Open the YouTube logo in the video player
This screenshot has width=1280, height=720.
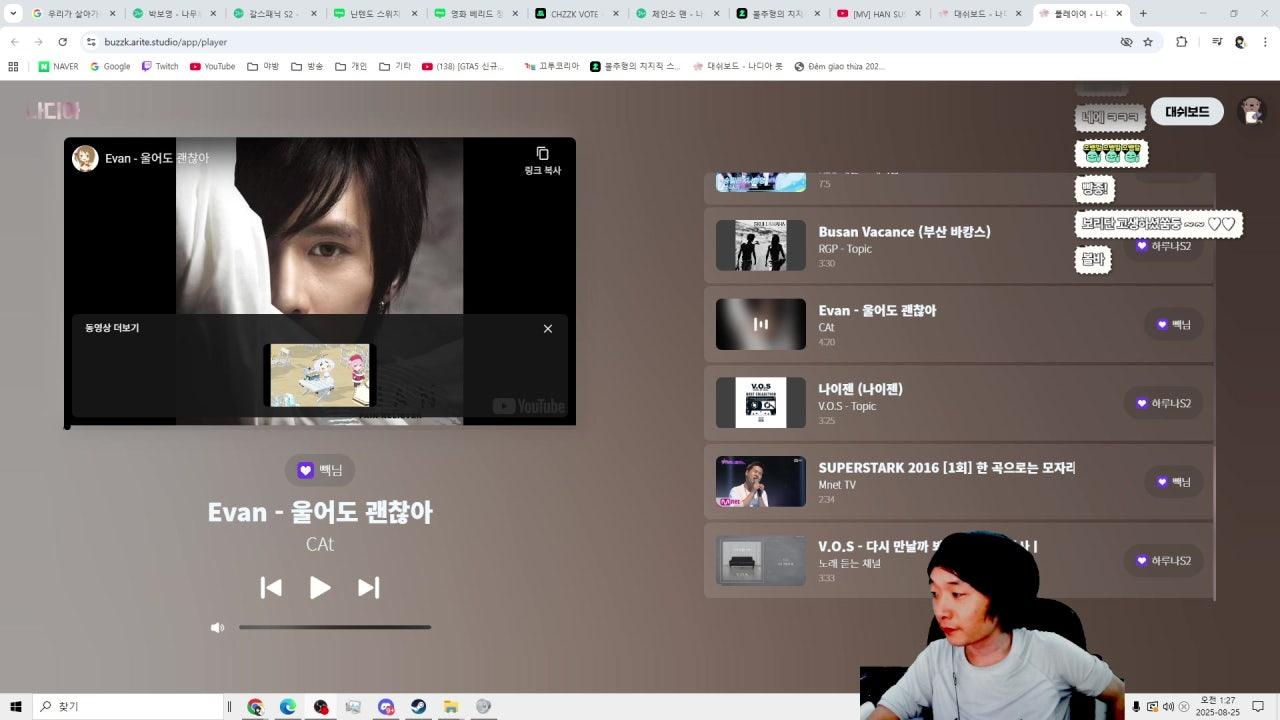529,406
